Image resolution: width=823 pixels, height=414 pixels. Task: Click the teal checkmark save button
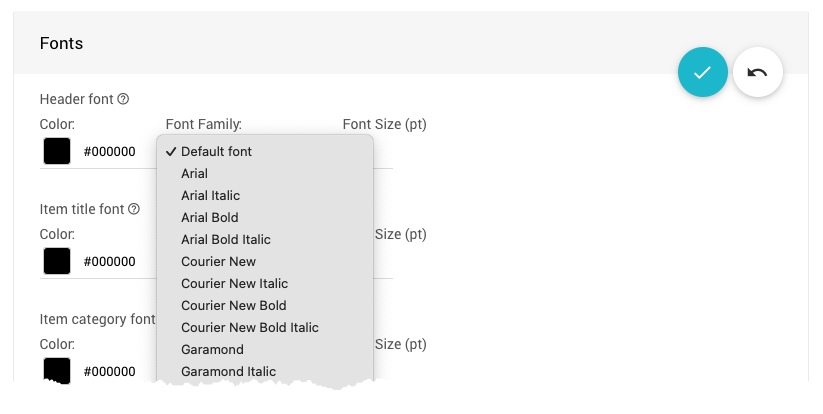702,73
